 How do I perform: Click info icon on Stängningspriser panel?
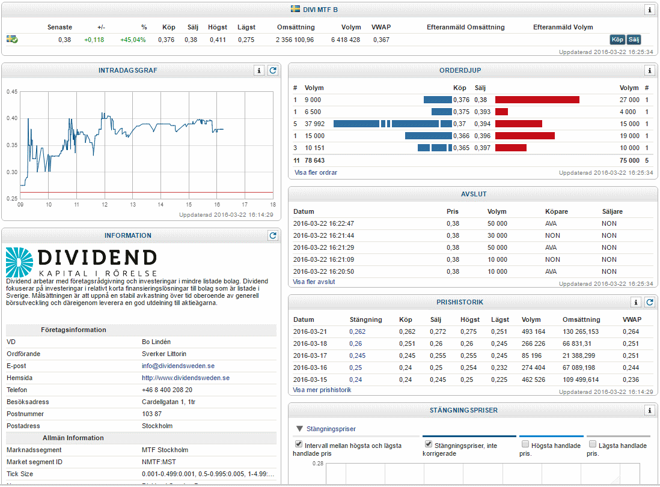[x=649, y=410]
